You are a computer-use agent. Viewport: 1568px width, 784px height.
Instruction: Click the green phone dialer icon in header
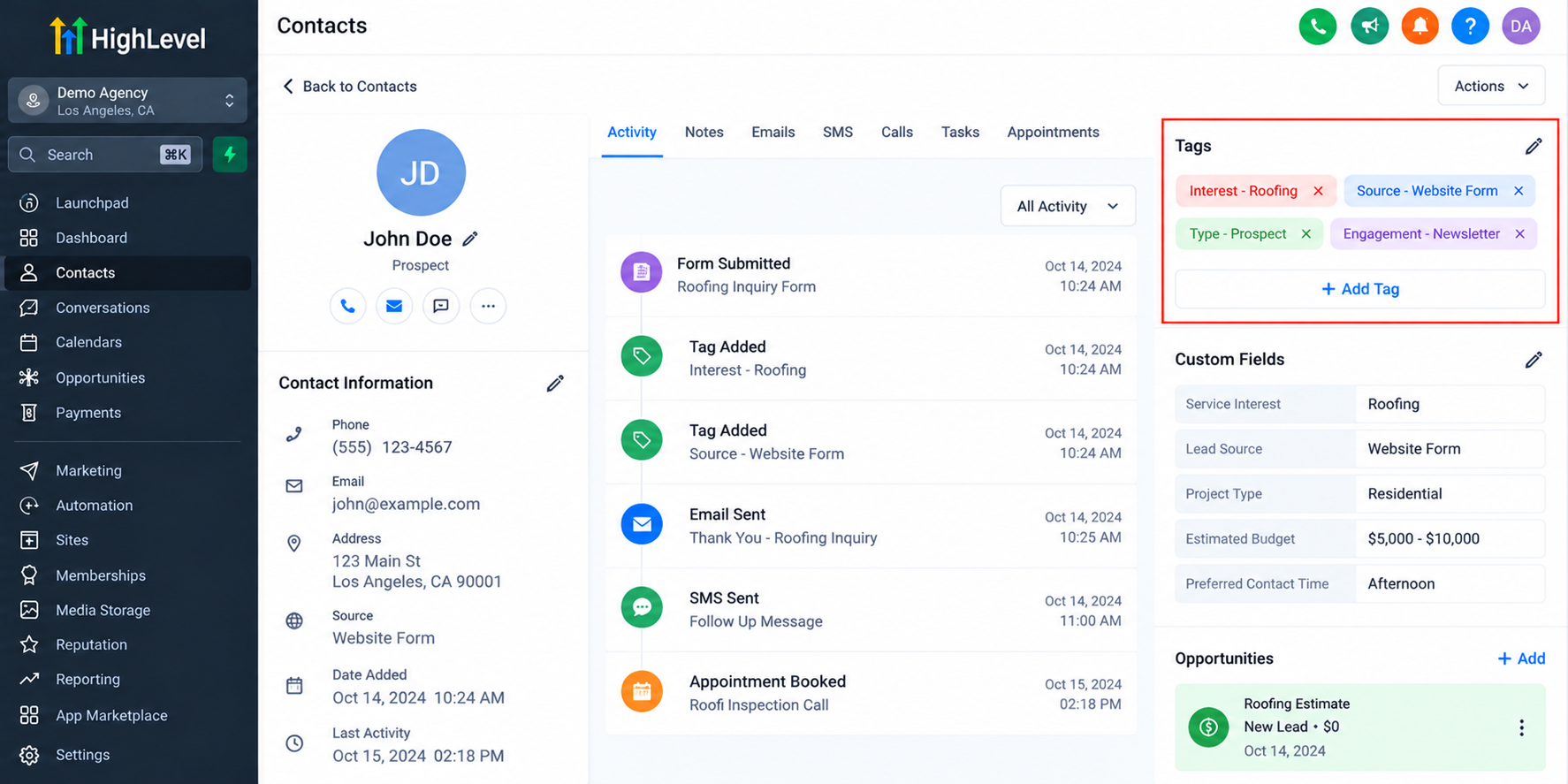click(1317, 27)
